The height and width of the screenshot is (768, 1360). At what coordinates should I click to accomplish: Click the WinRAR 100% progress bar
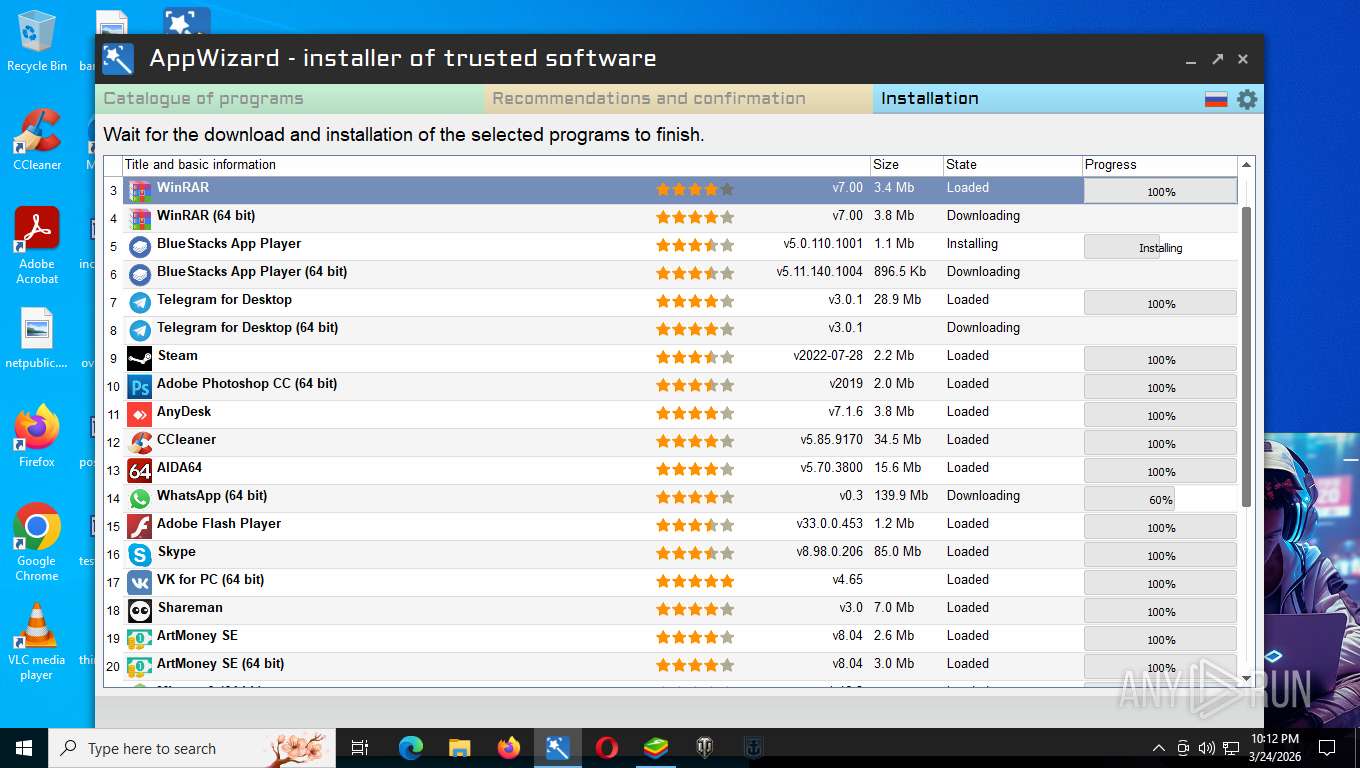click(x=1161, y=191)
